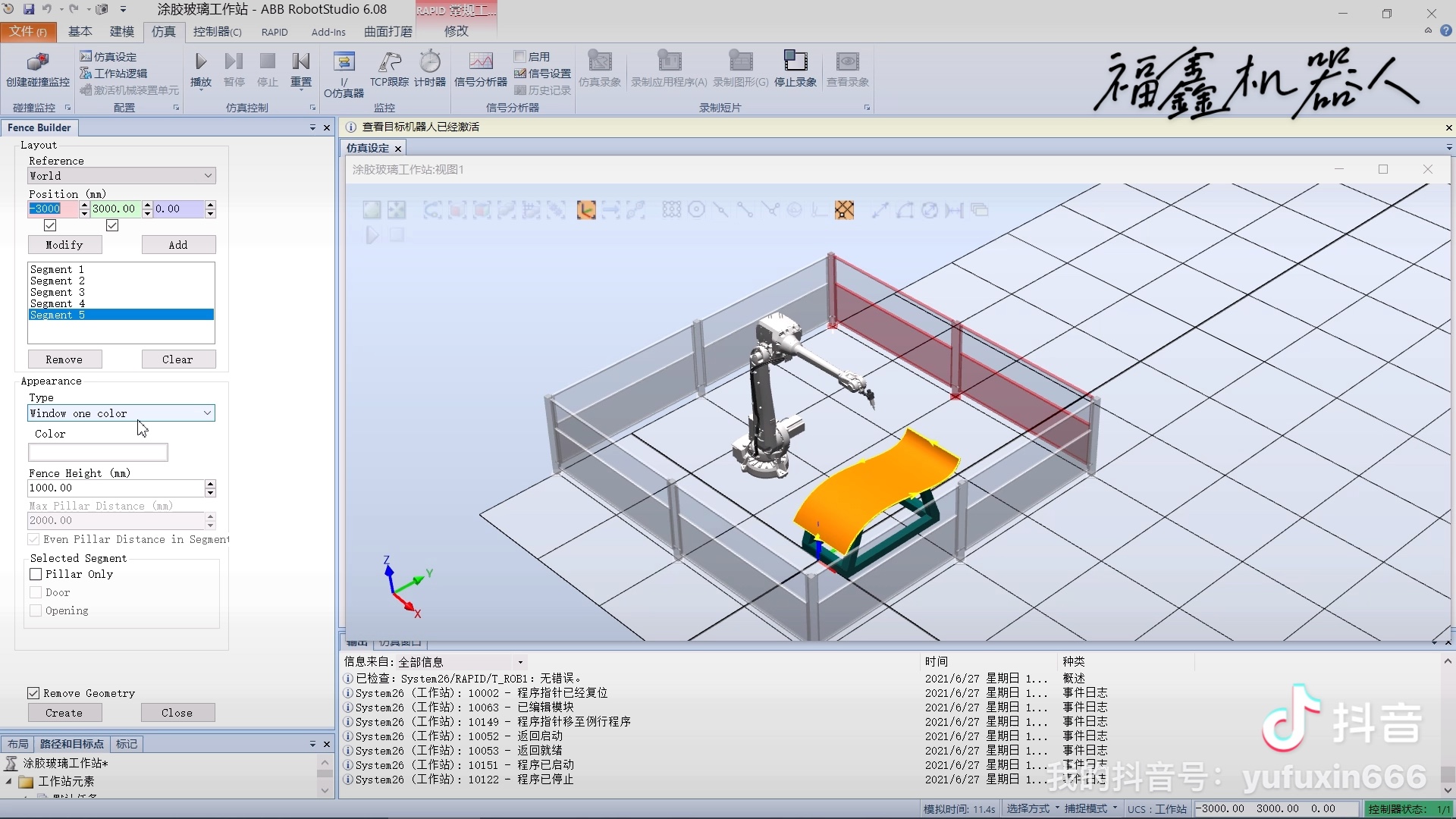Image resolution: width=1456 pixels, height=819 pixels.
Task: Expand the 捕捉模式 dropdown in status bar
Action: click(1090, 809)
